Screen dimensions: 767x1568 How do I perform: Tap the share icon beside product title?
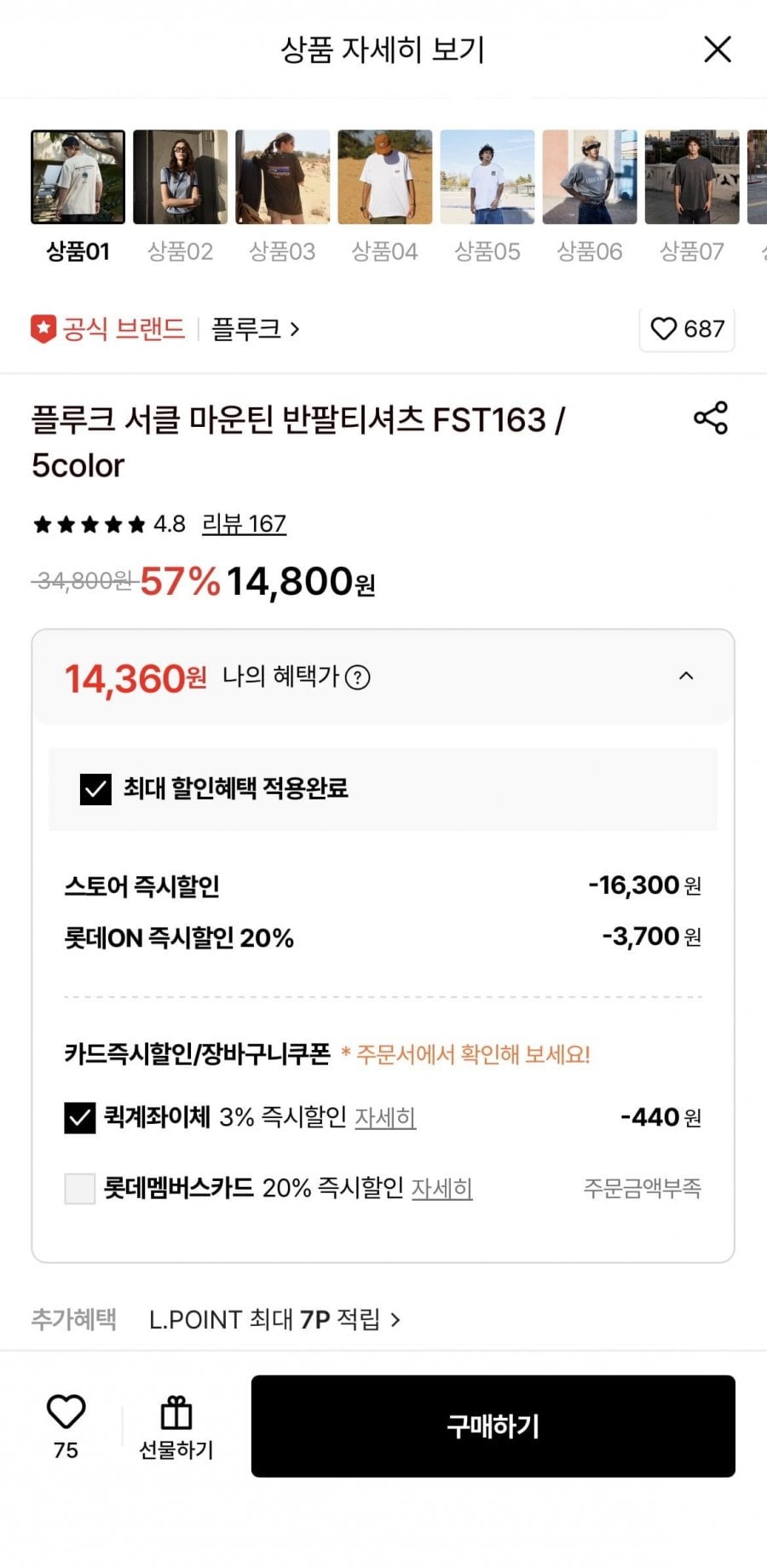coord(711,418)
